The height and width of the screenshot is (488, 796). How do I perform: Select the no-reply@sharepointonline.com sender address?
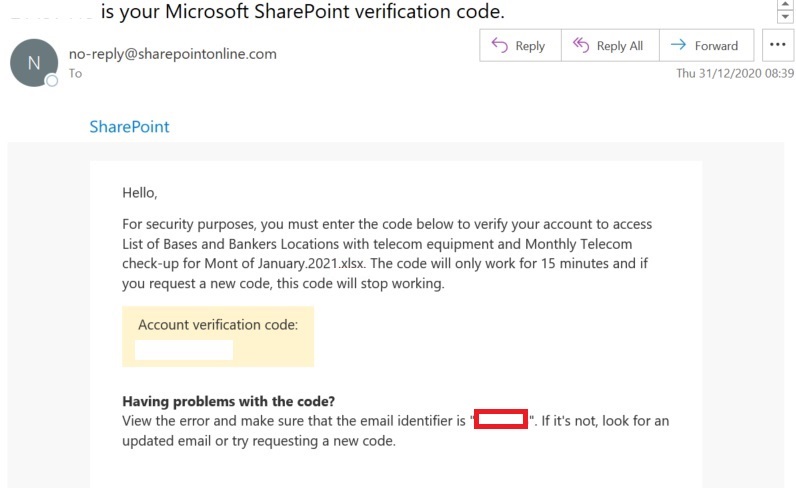click(x=172, y=54)
